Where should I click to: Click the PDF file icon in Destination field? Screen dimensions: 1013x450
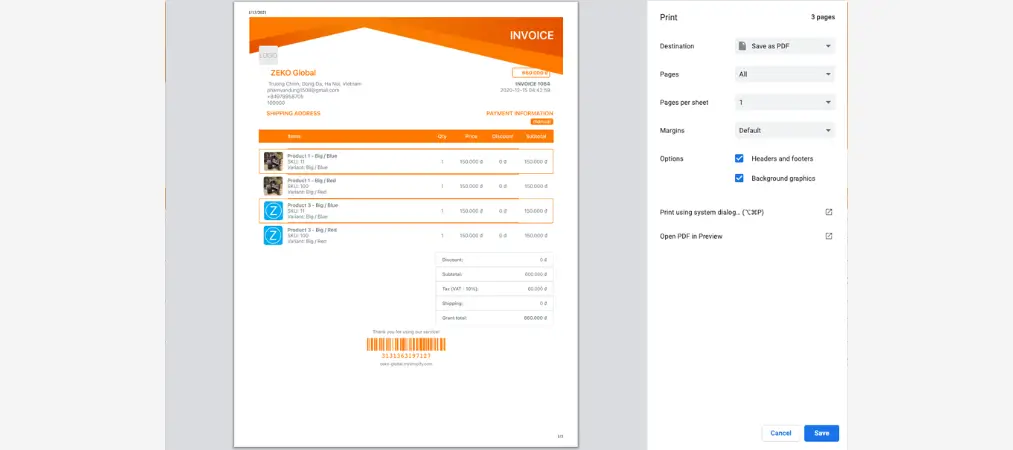[x=743, y=46]
